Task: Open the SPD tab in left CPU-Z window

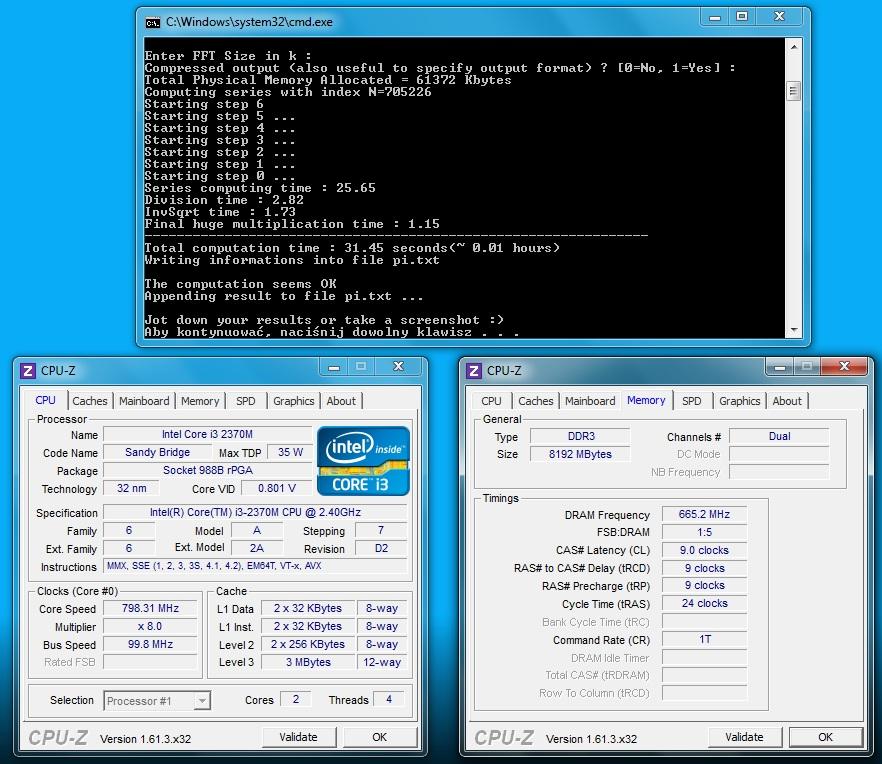Action: 246,401
